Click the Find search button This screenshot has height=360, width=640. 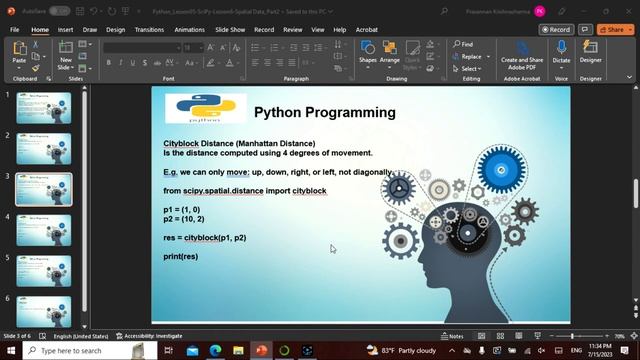[x=463, y=44]
